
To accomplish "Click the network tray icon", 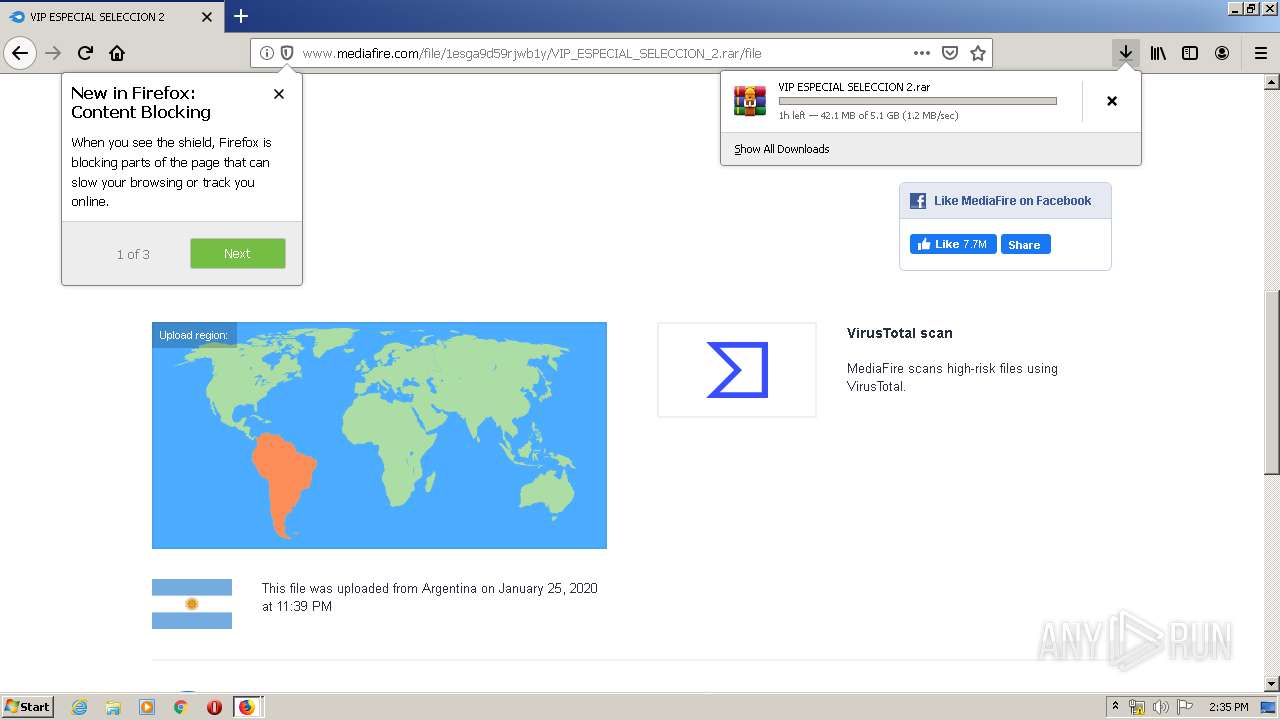I will point(1137,707).
